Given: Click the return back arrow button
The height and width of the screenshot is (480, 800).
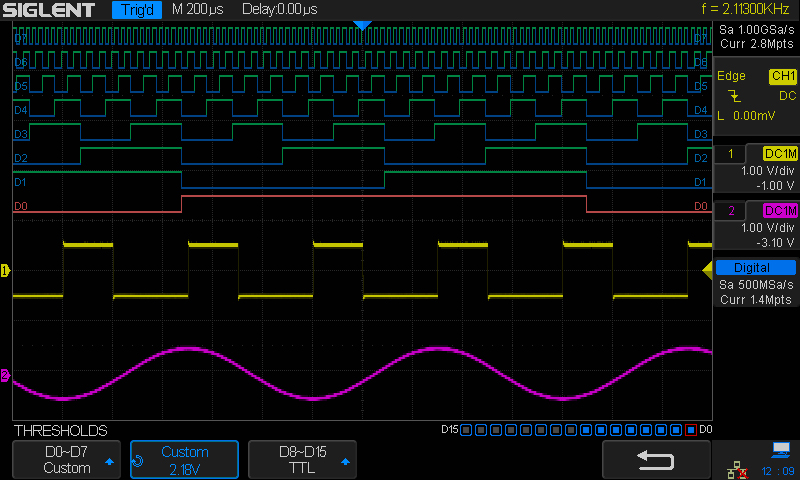Looking at the screenshot, I should [656, 460].
